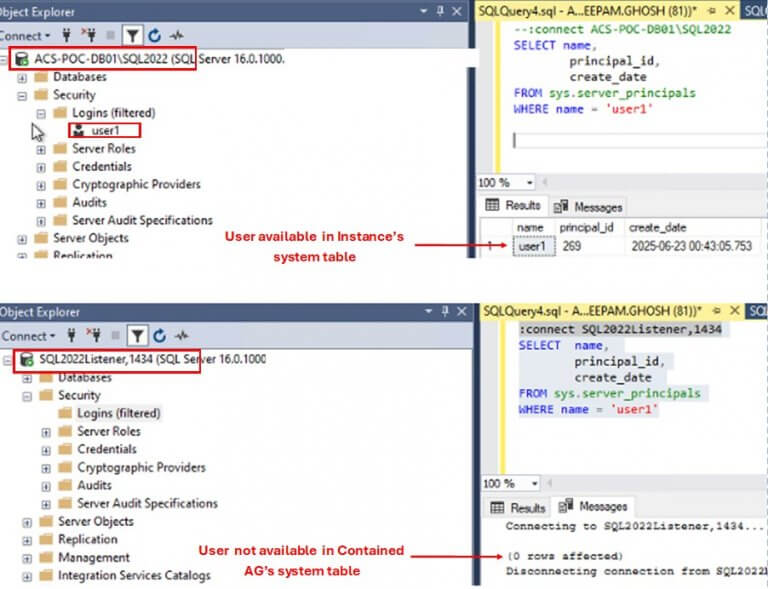Viewport: 768px width, 589px height.
Task: Pin the top SQLQuery4.sql tab
Action: pyautogui.click(x=712, y=10)
